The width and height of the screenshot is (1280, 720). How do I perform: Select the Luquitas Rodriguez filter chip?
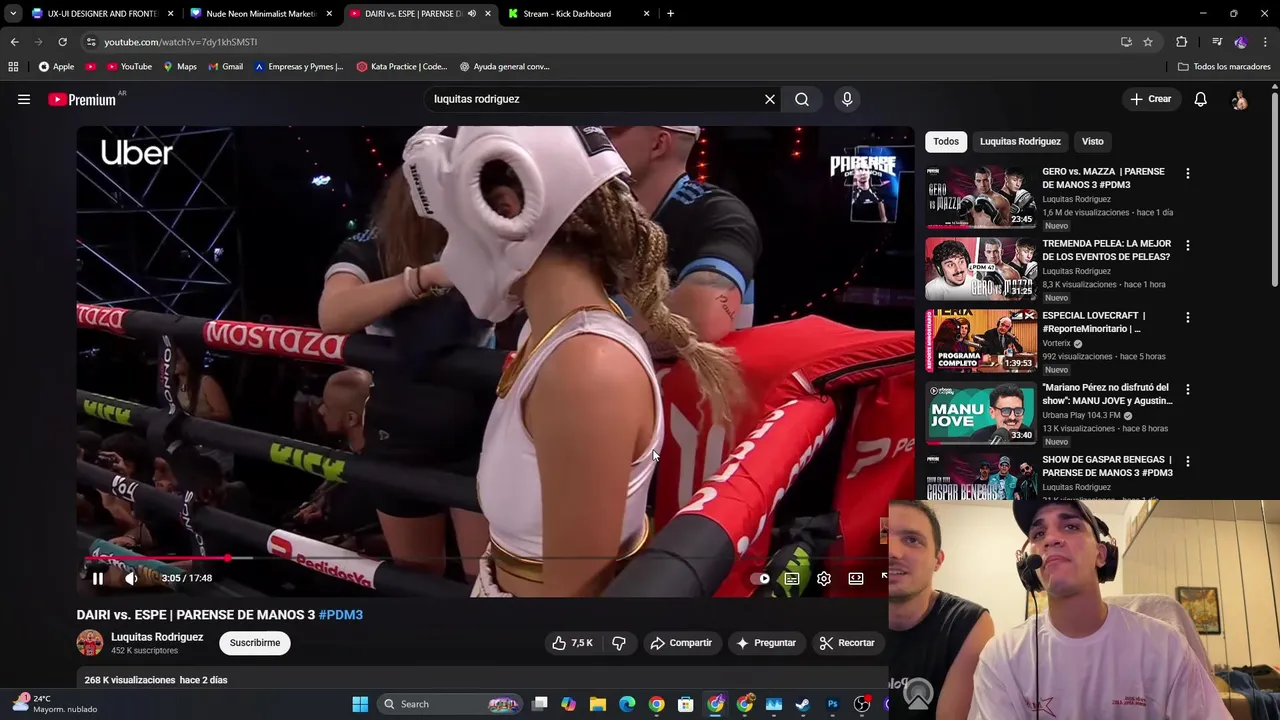click(1020, 141)
